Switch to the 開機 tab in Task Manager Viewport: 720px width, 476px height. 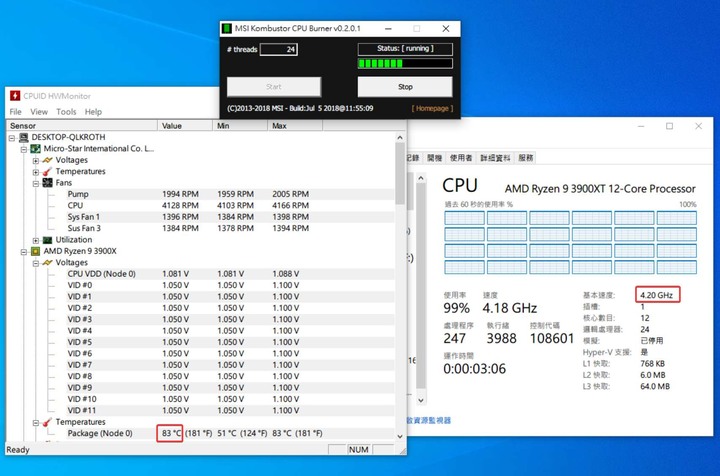[x=434, y=157]
